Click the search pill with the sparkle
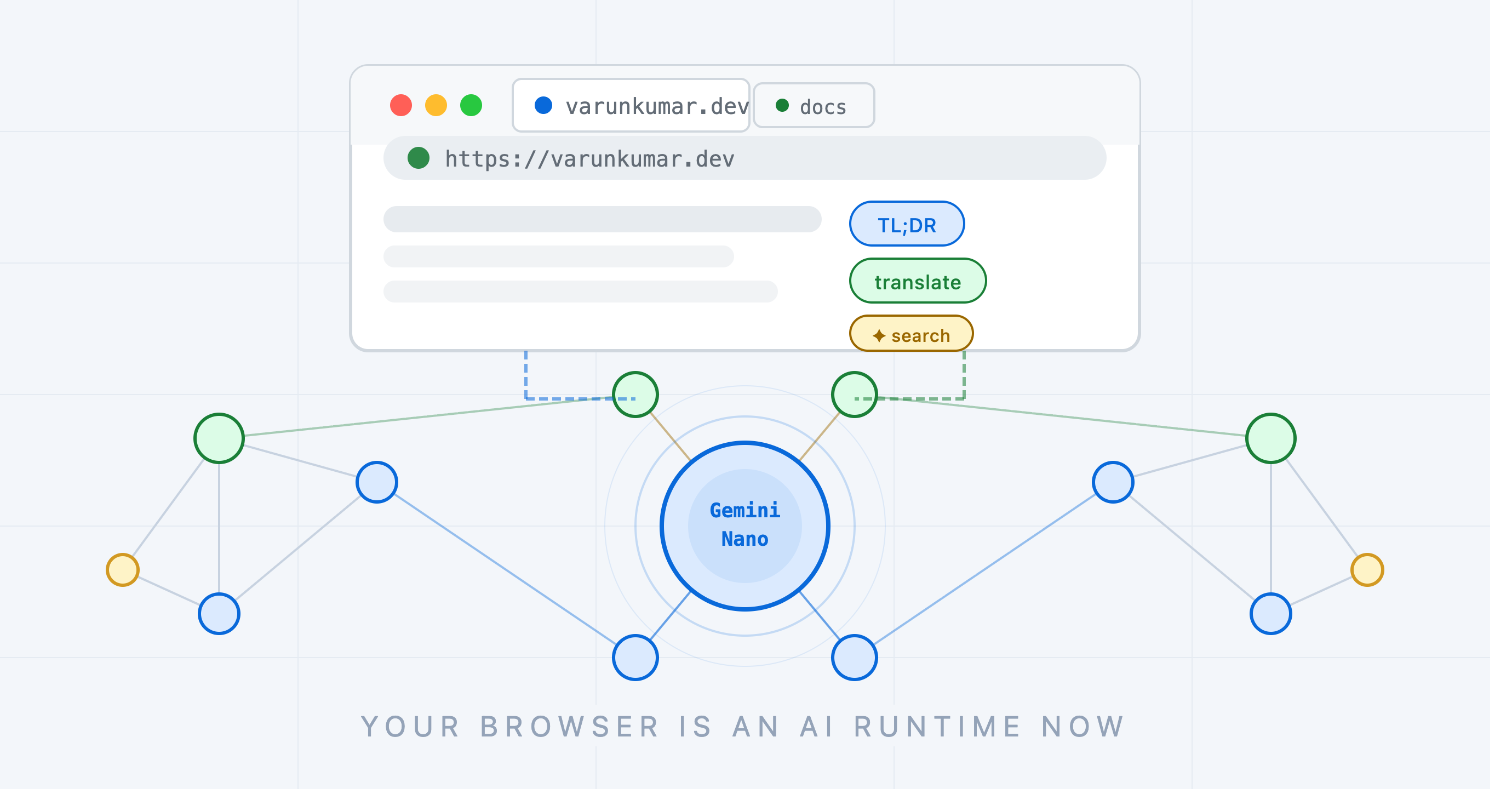This screenshot has height=811, width=1512. [x=912, y=334]
